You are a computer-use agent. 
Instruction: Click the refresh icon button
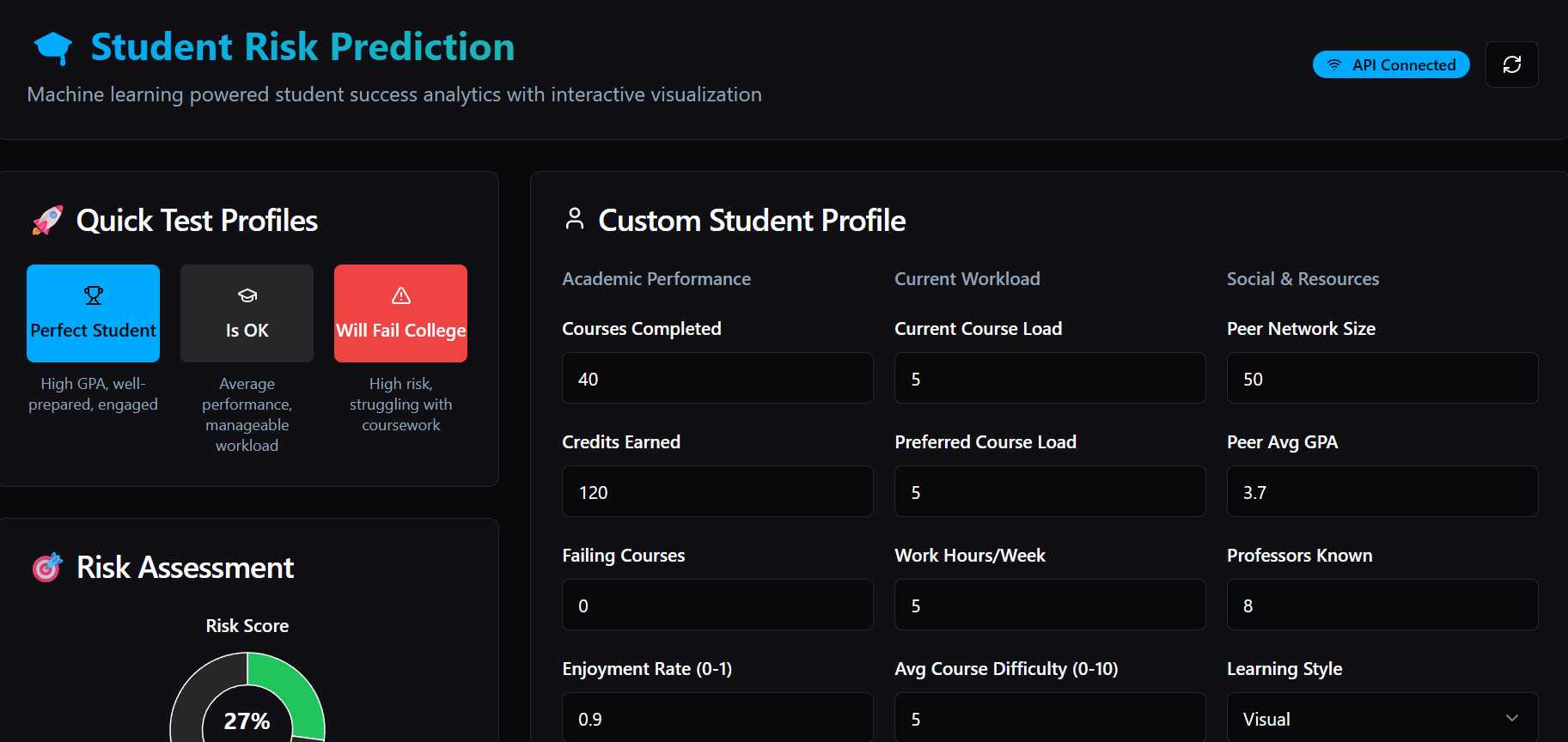(1511, 64)
